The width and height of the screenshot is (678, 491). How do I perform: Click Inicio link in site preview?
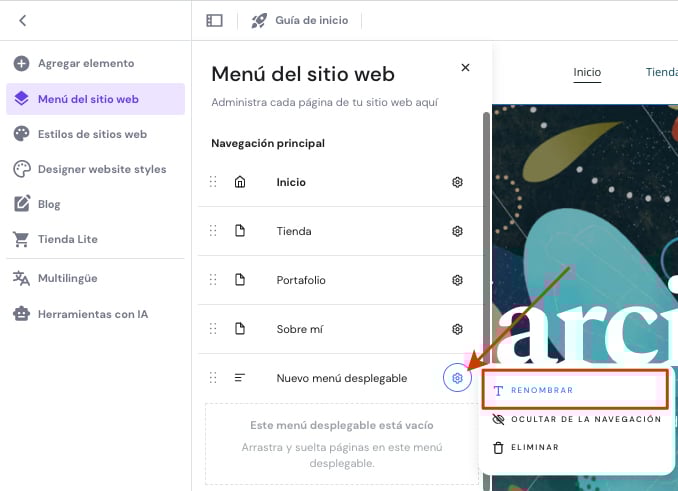pyautogui.click(x=587, y=72)
